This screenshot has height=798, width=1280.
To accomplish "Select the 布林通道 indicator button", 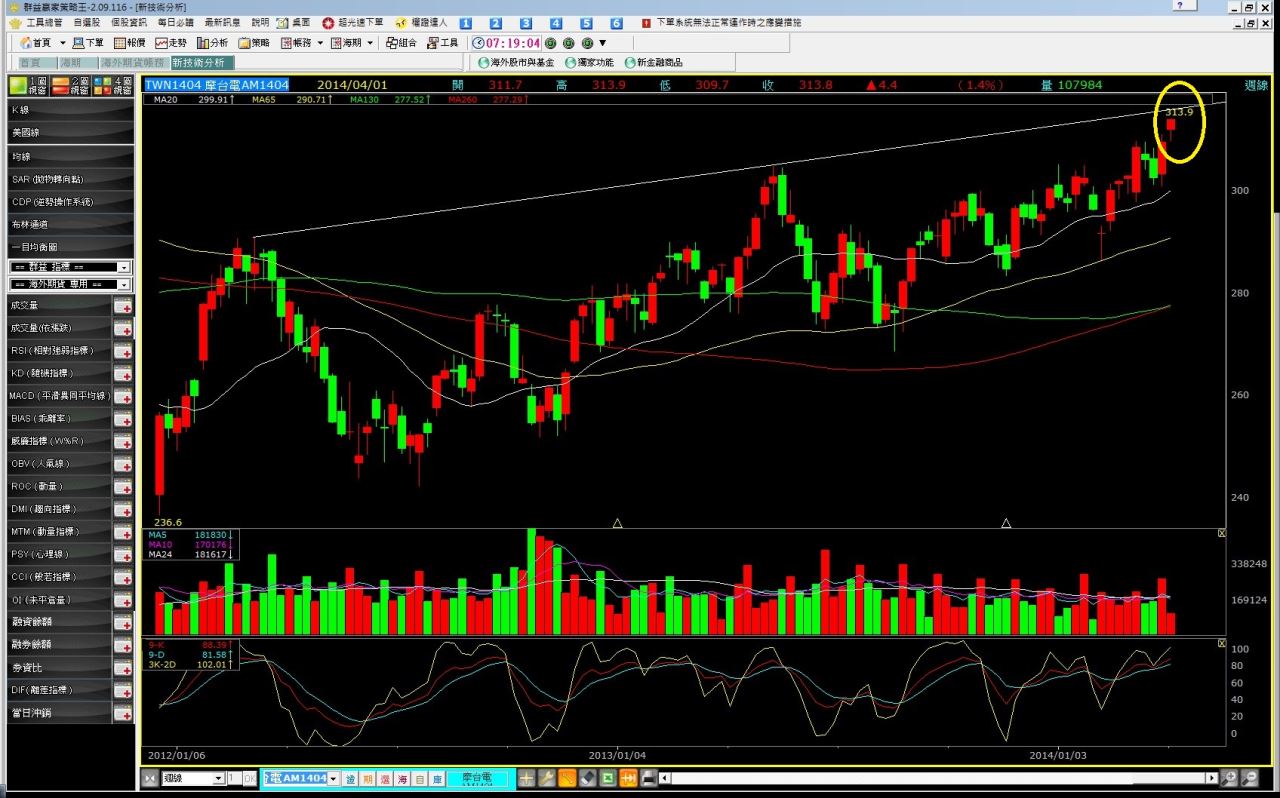I will 68,224.
